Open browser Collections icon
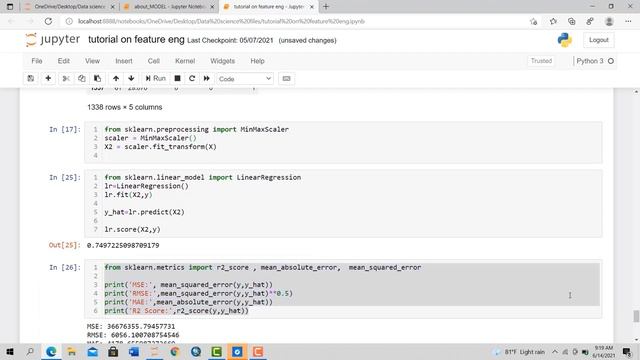This screenshot has height=360, width=640. [571, 21]
